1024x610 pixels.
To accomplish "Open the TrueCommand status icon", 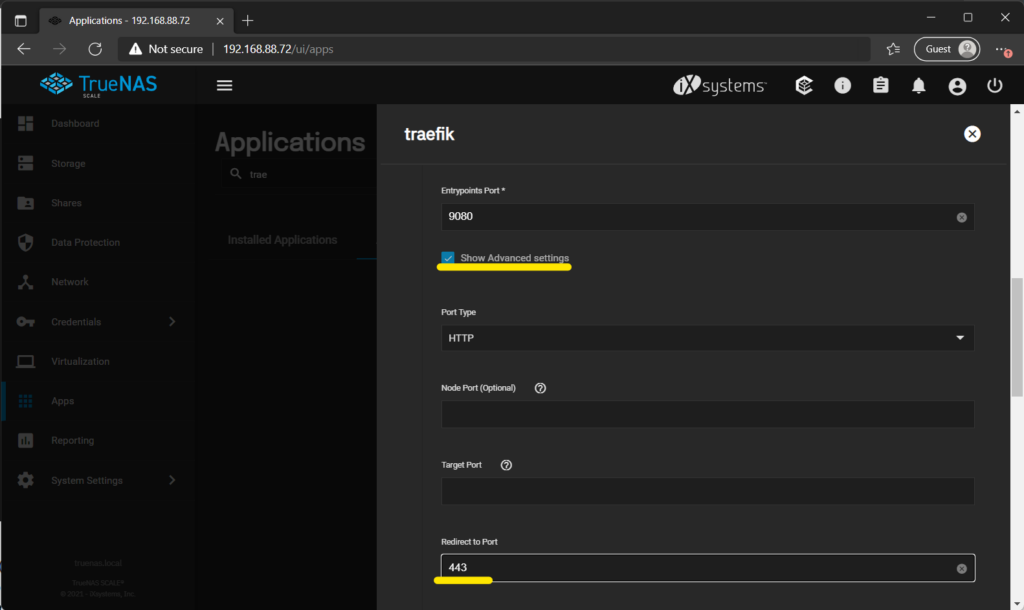I will (804, 86).
